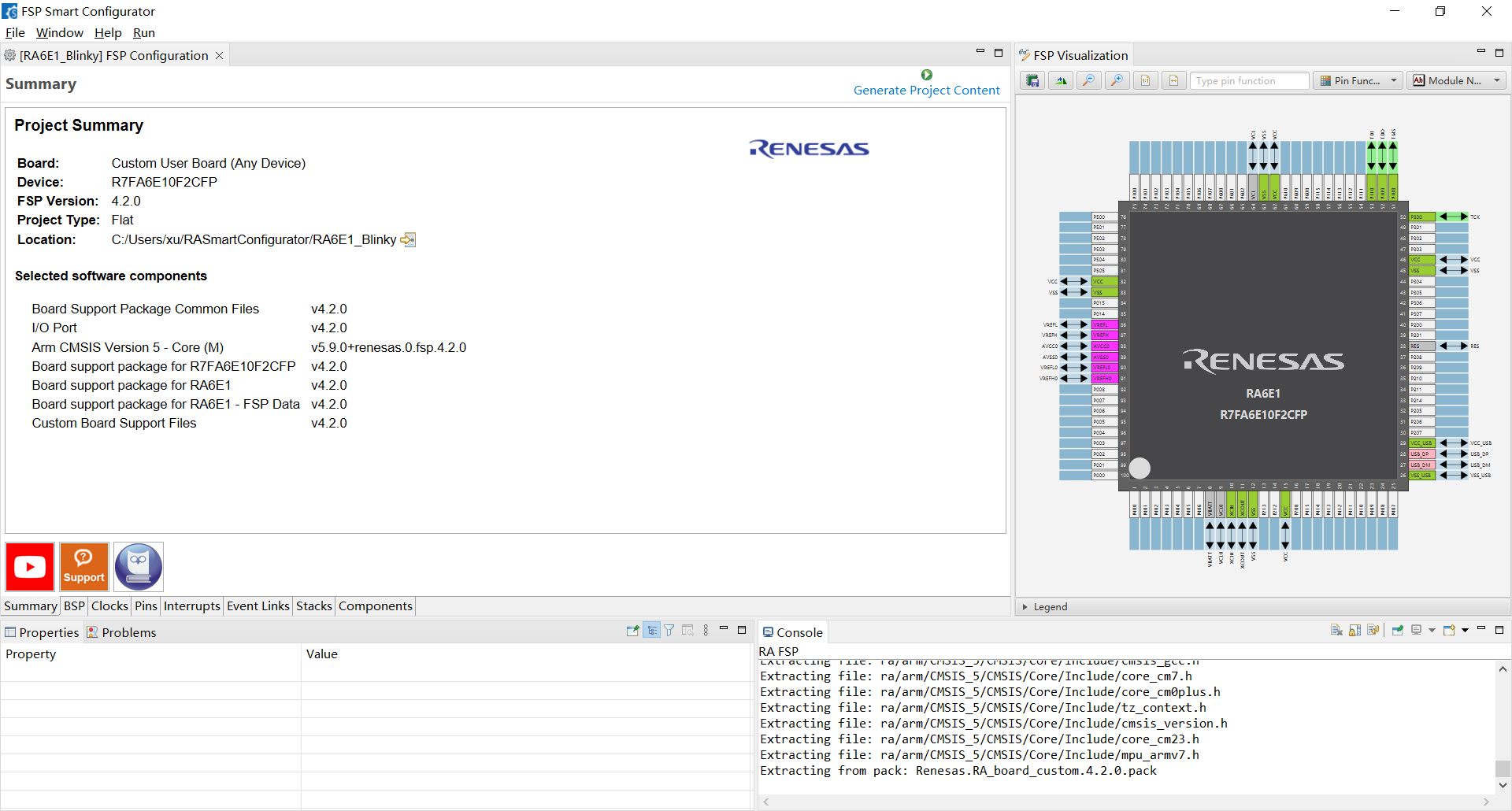Click the Value column header
Image resolution: width=1512 pixels, height=811 pixels.
pyautogui.click(x=526, y=654)
